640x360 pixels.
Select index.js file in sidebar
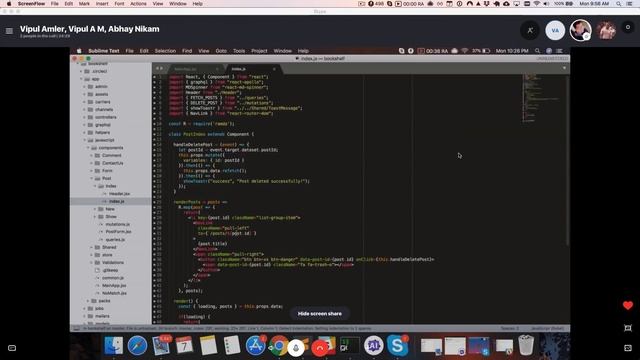coord(111,201)
